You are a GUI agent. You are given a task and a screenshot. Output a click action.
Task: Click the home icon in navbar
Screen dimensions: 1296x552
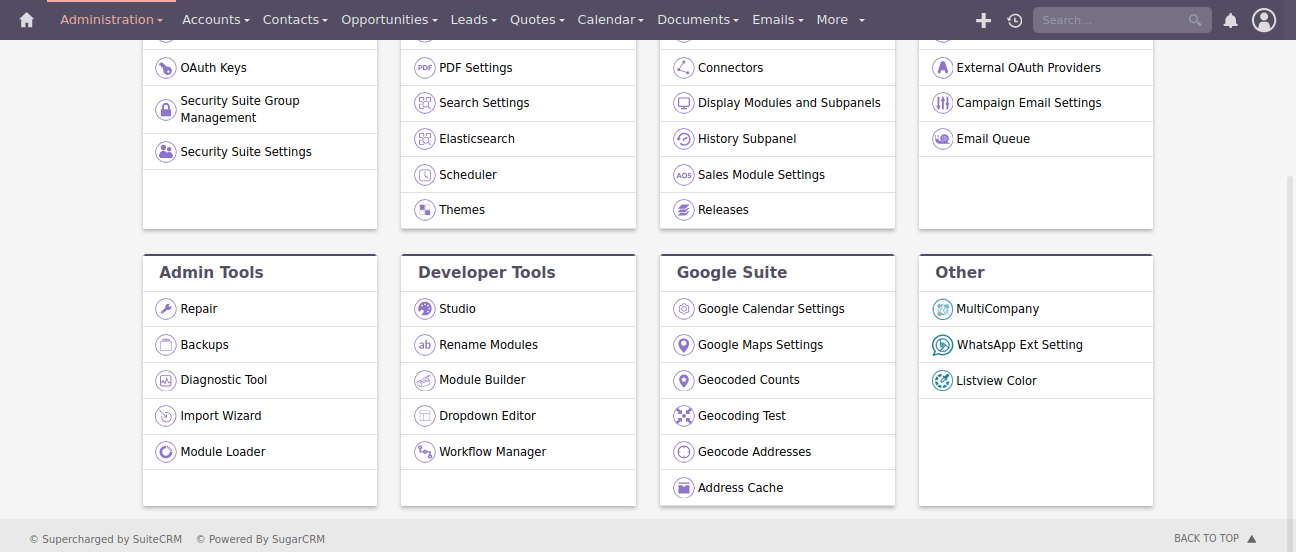tap(26, 20)
